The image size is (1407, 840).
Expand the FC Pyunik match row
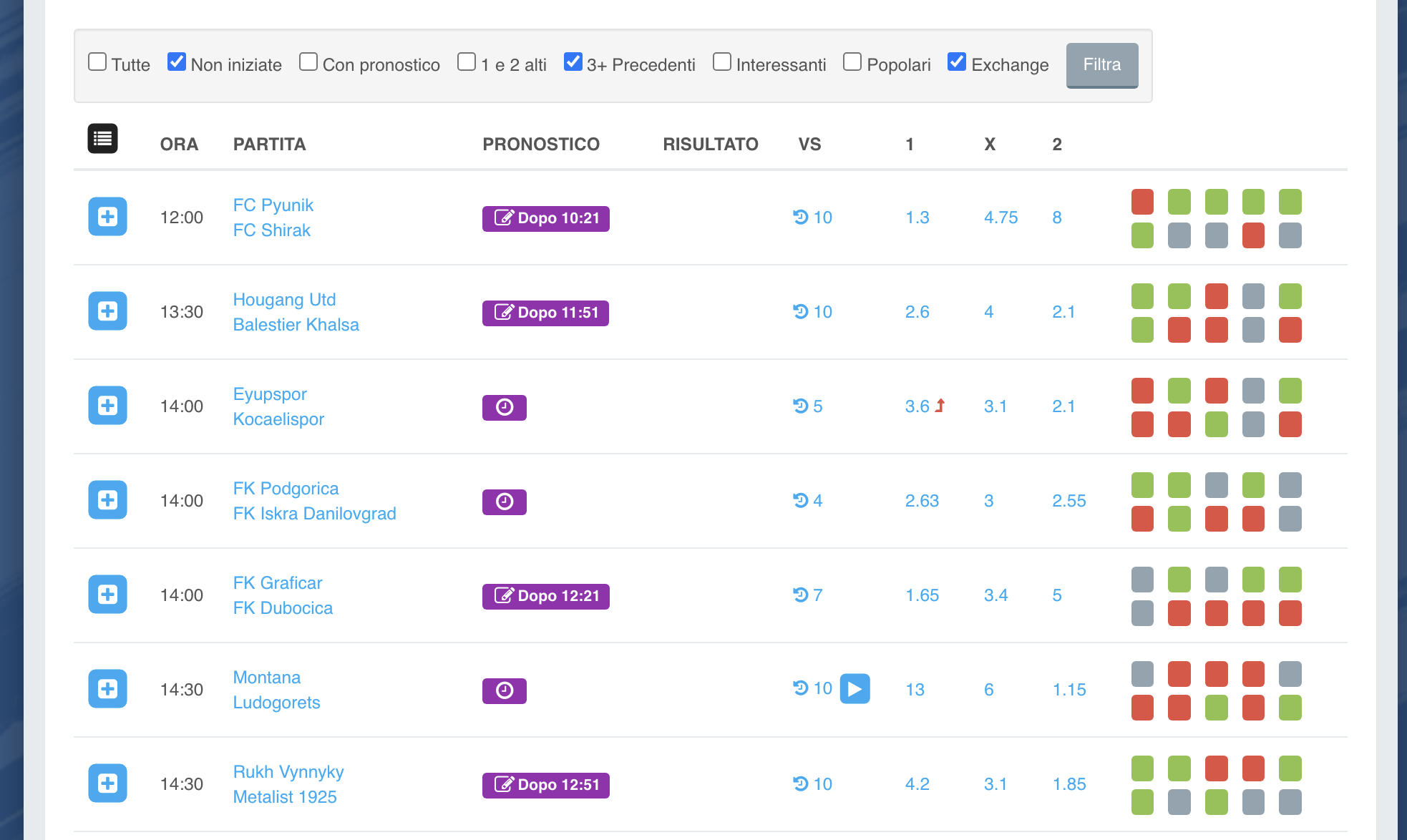[x=107, y=217]
